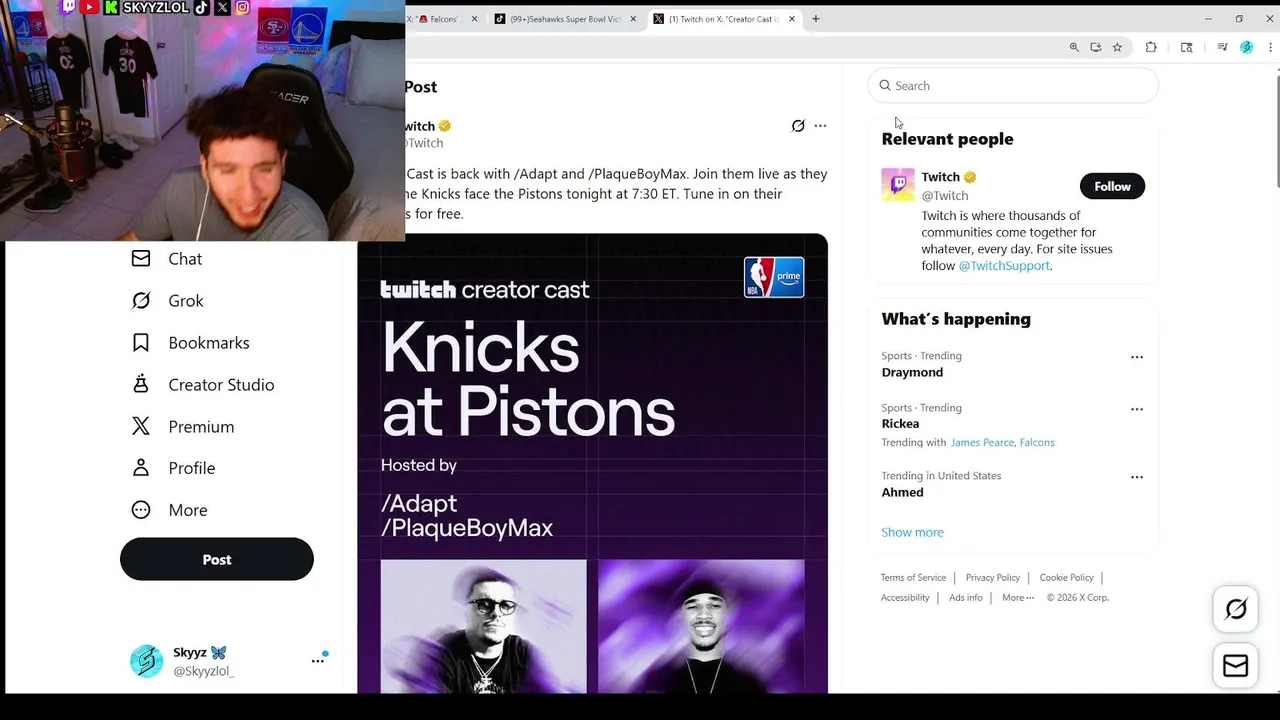
Task: Follow the Twitch account
Action: [1112, 186]
